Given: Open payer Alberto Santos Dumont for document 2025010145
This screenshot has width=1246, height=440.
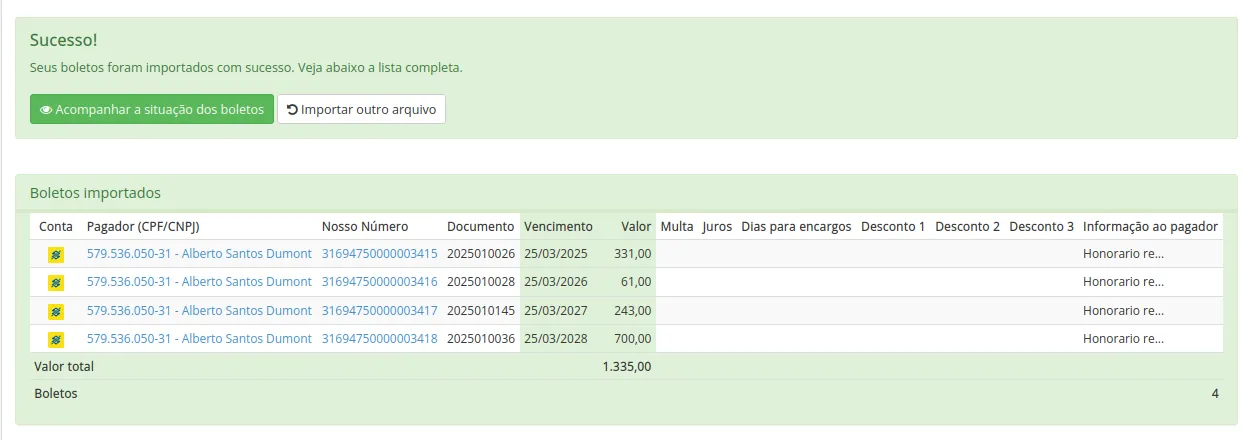Looking at the screenshot, I should (x=199, y=311).
